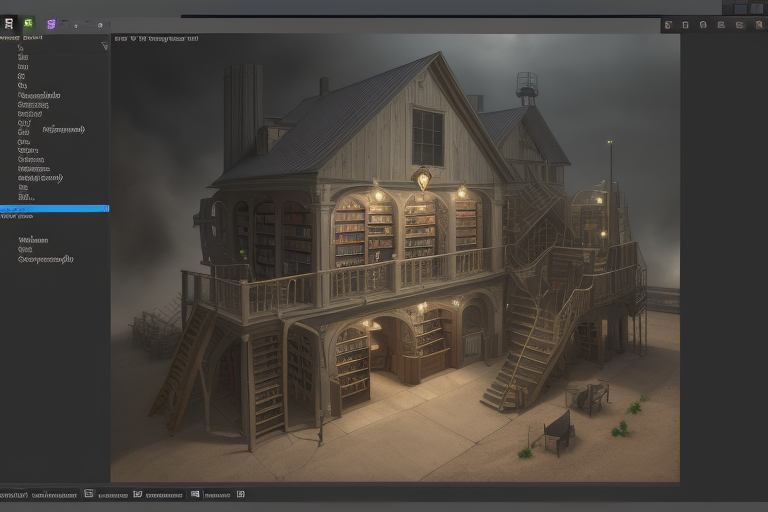
Task: Click the fourth icon in the top-right icon row
Action: click(x=720, y=25)
